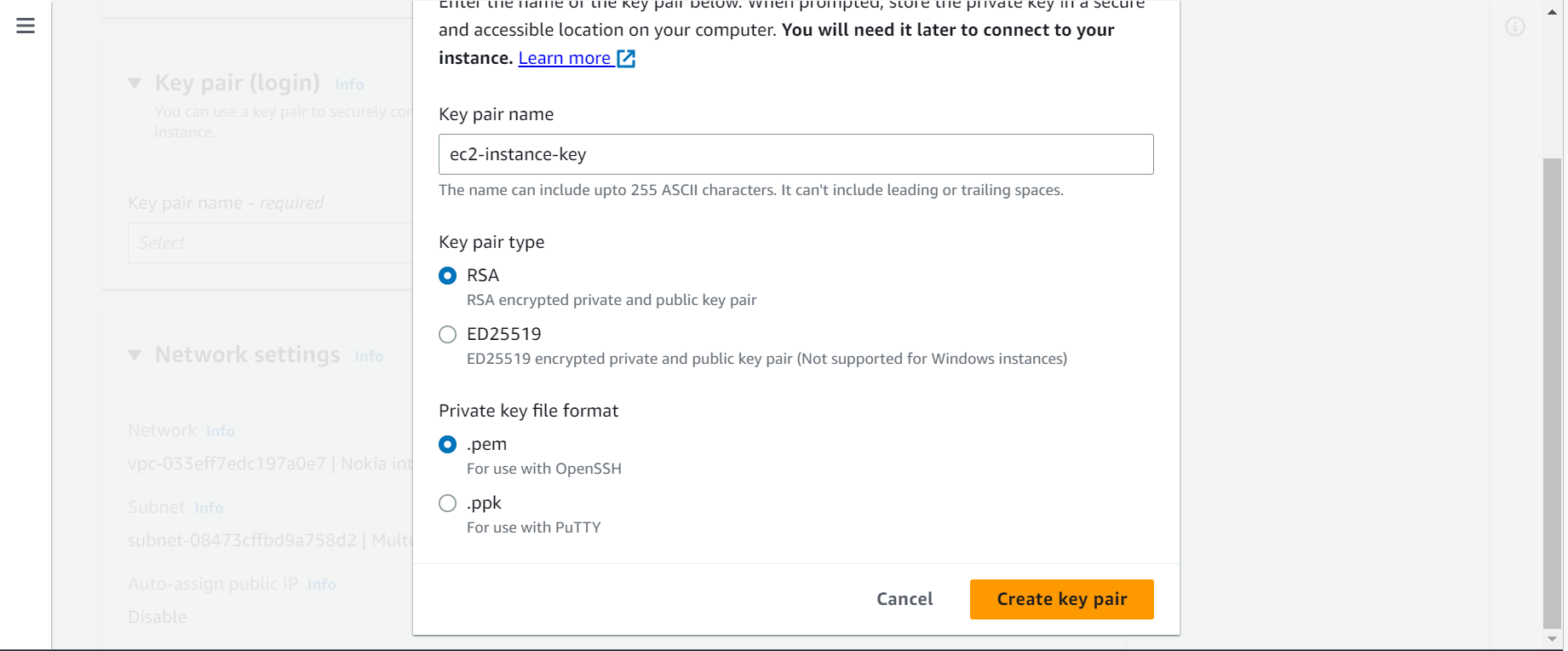
Task: Click the Create key pair button
Action: click(x=1061, y=599)
